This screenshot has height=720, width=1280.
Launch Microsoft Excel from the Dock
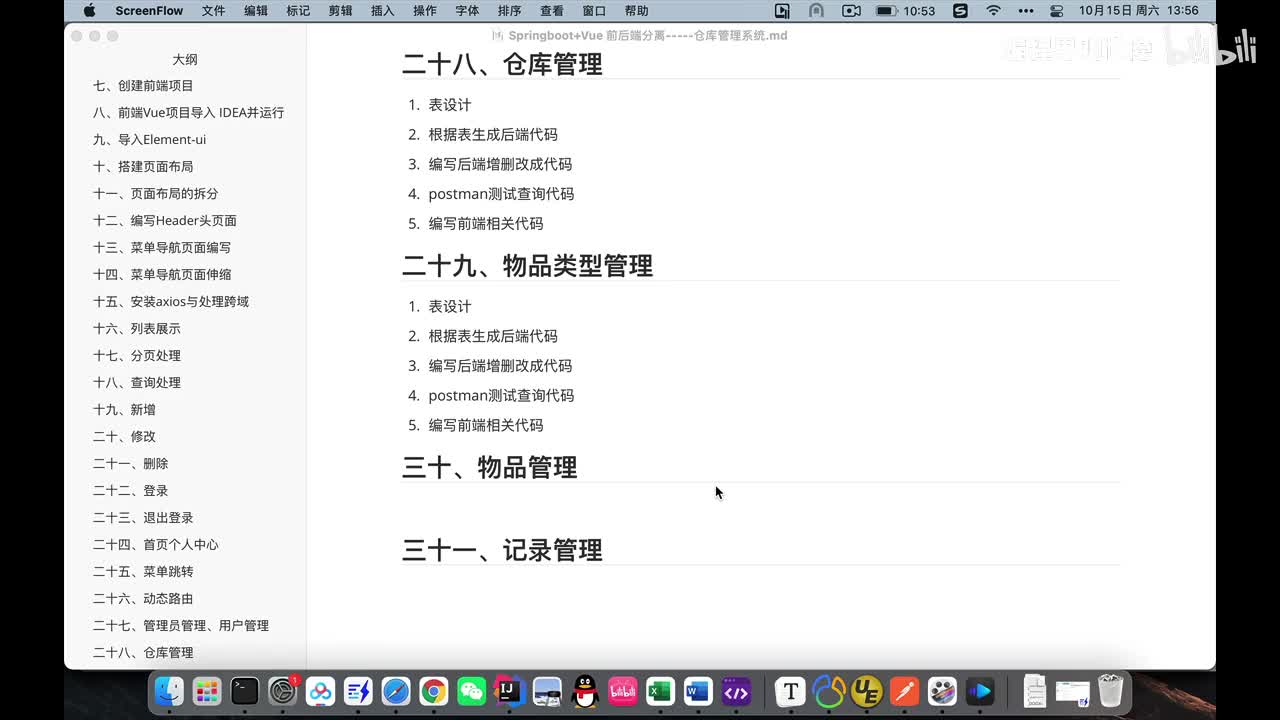click(660, 691)
